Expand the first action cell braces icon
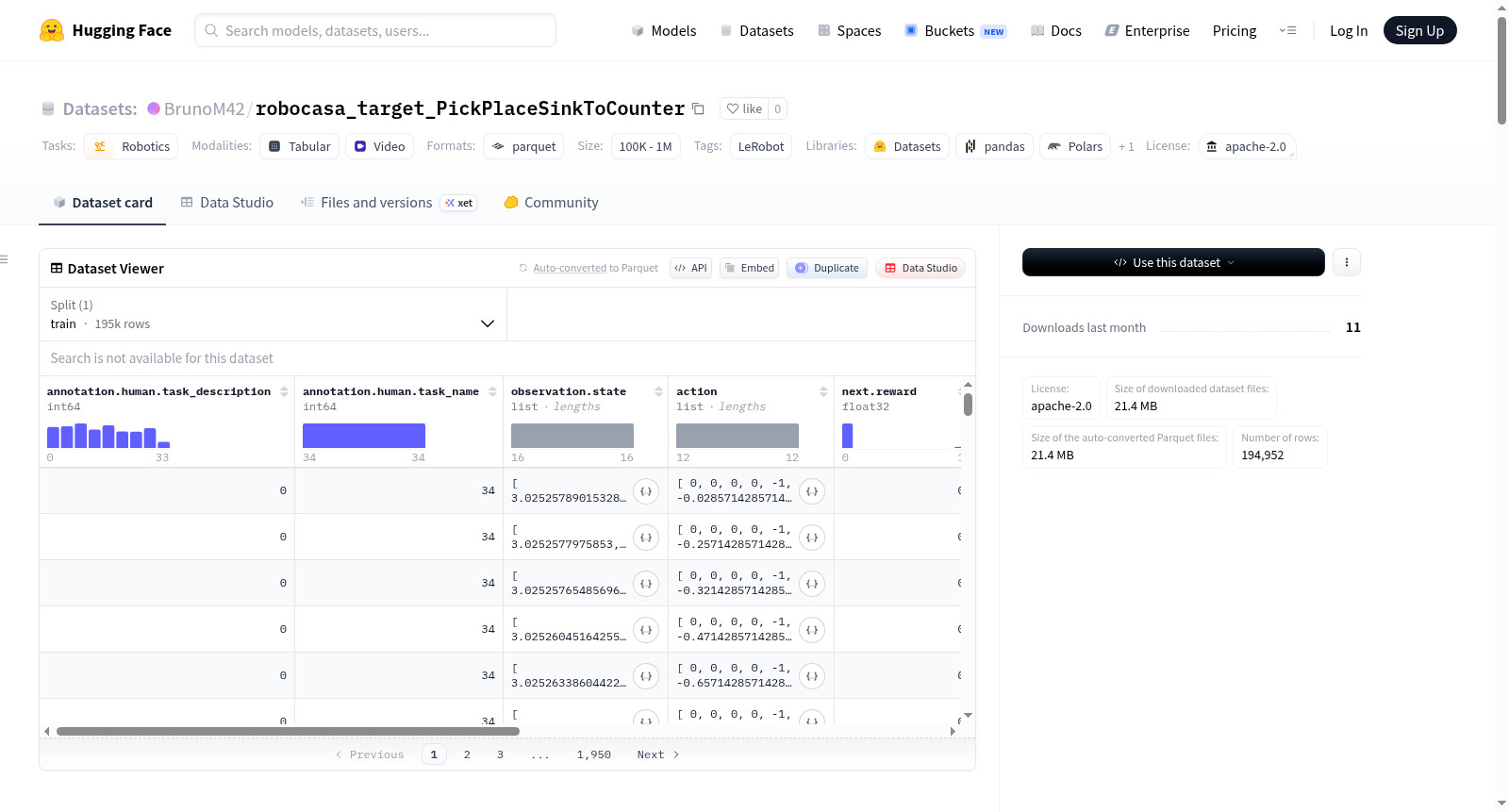 [x=812, y=491]
